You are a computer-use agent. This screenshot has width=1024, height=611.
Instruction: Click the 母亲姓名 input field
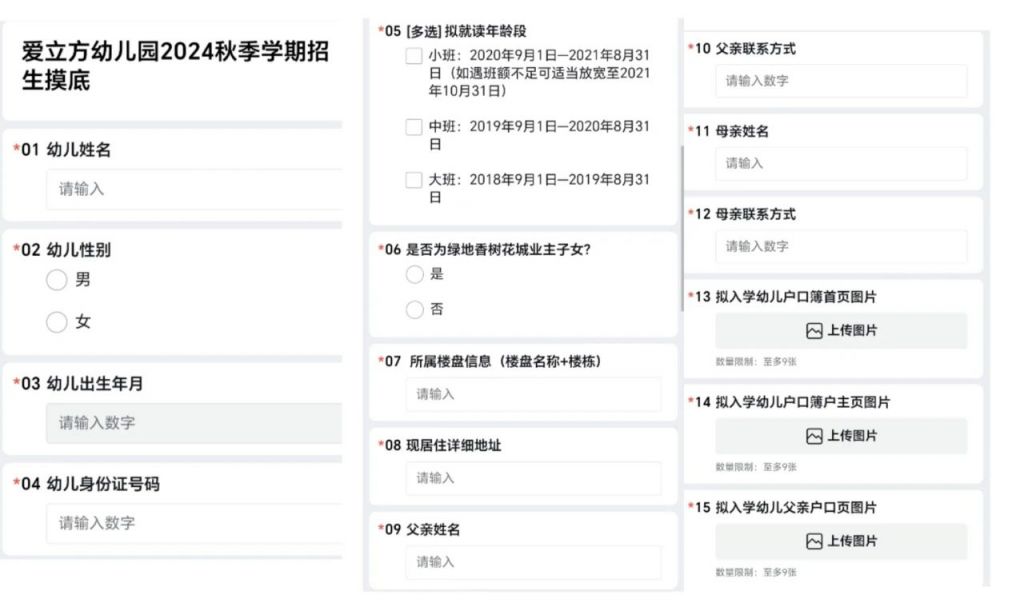pos(841,164)
